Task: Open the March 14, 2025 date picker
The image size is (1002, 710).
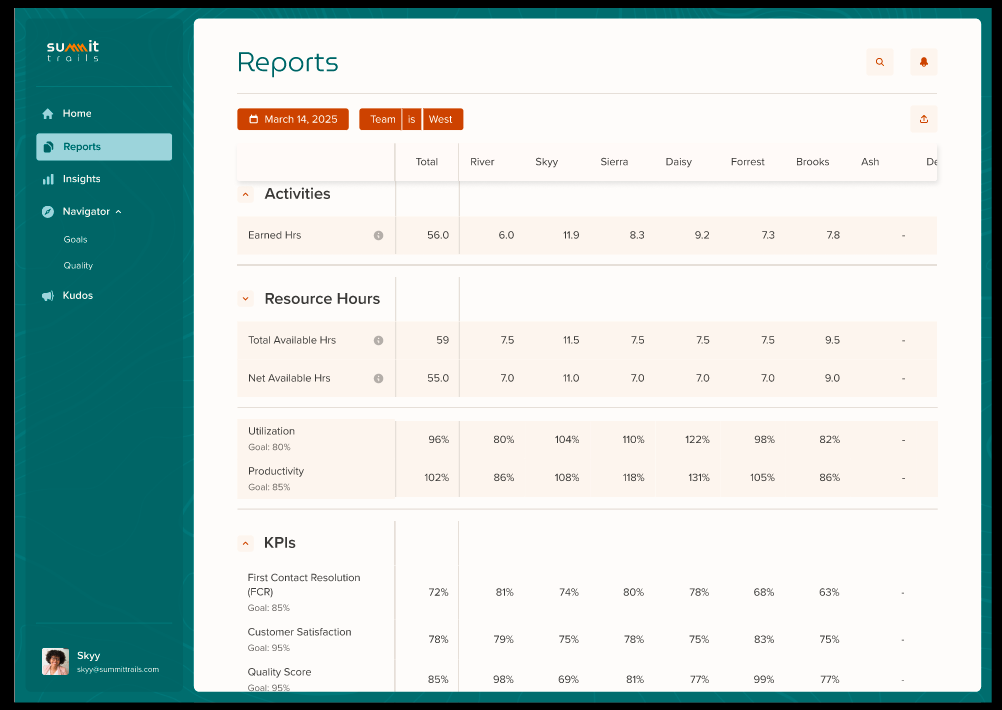Action: tap(293, 119)
